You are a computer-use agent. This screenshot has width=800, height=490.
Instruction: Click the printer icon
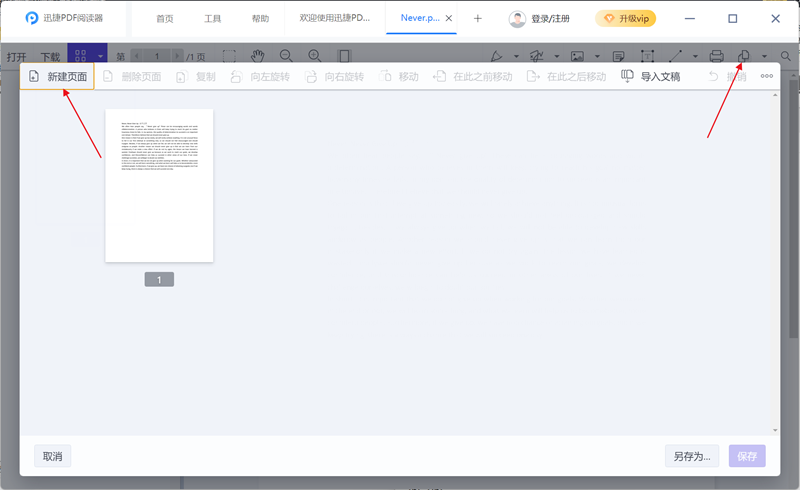point(716,56)
